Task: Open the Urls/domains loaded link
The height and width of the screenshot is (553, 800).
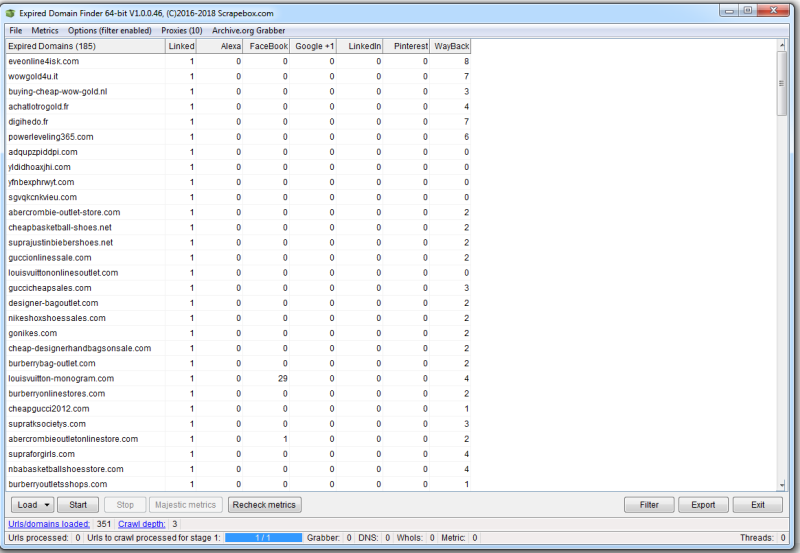Action: click(x=49, y=524)
